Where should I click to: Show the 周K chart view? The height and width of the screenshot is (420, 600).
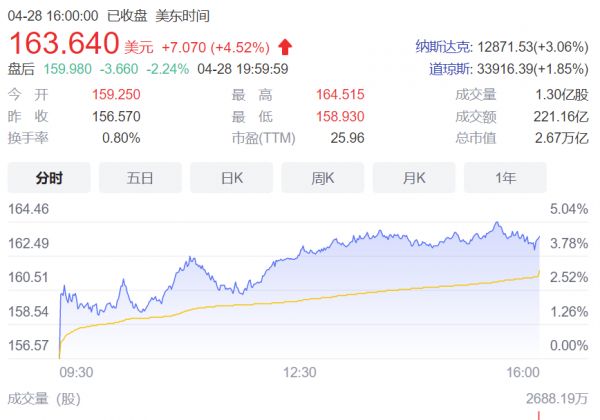(322, 178)
